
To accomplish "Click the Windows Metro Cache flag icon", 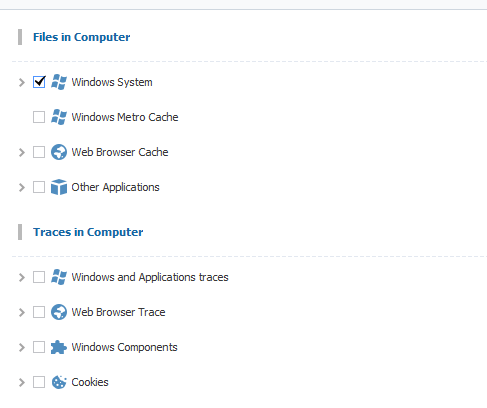I will tap(59, 117).
